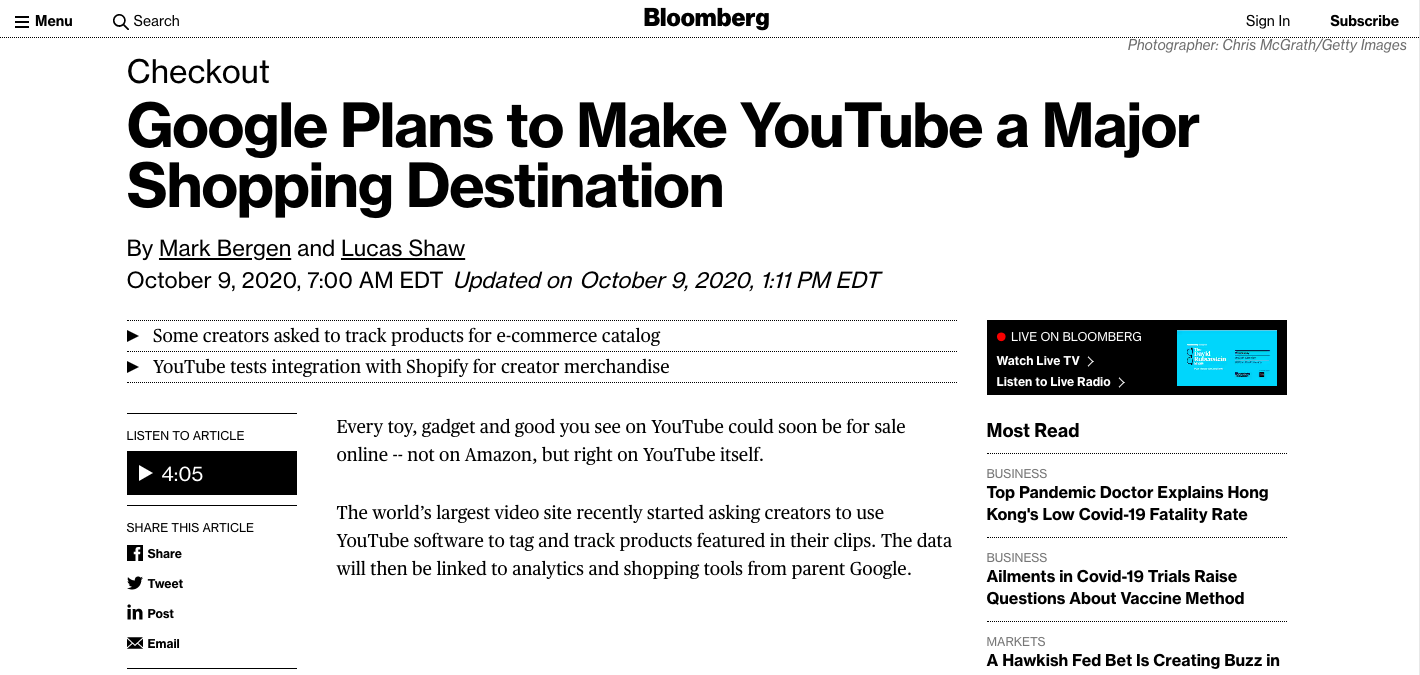Click the Tweet text label
Viewport: 1420px width, 675px height.
(165, 583)
